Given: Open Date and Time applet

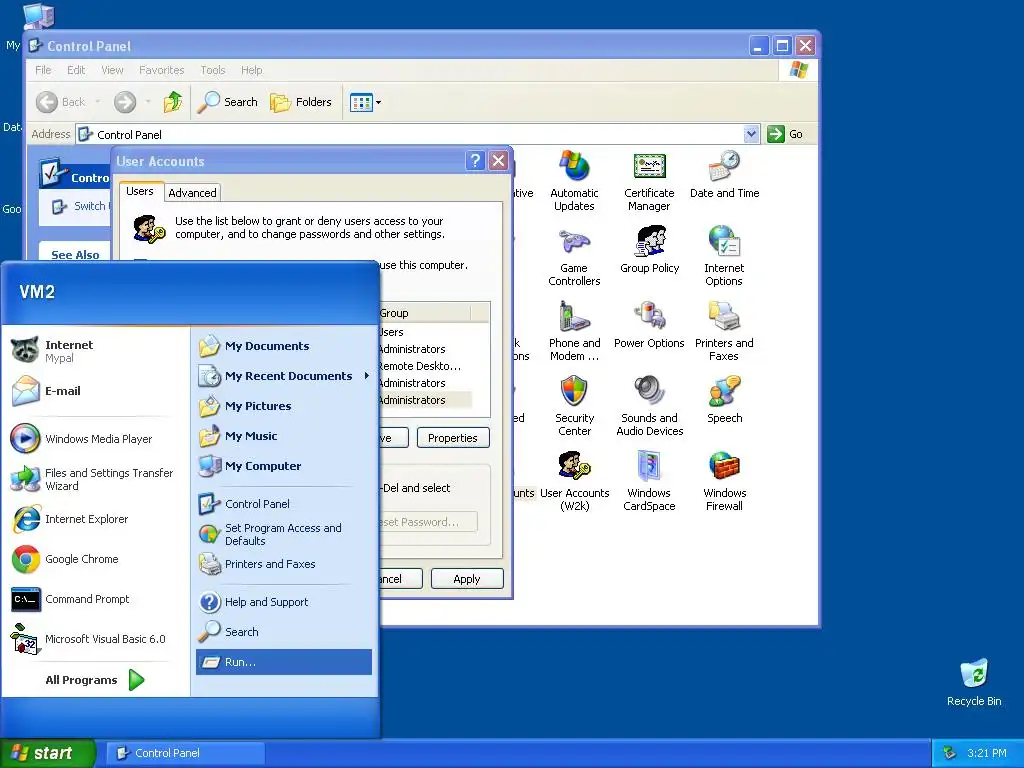Looking at the screenshot, I should 724,175.
